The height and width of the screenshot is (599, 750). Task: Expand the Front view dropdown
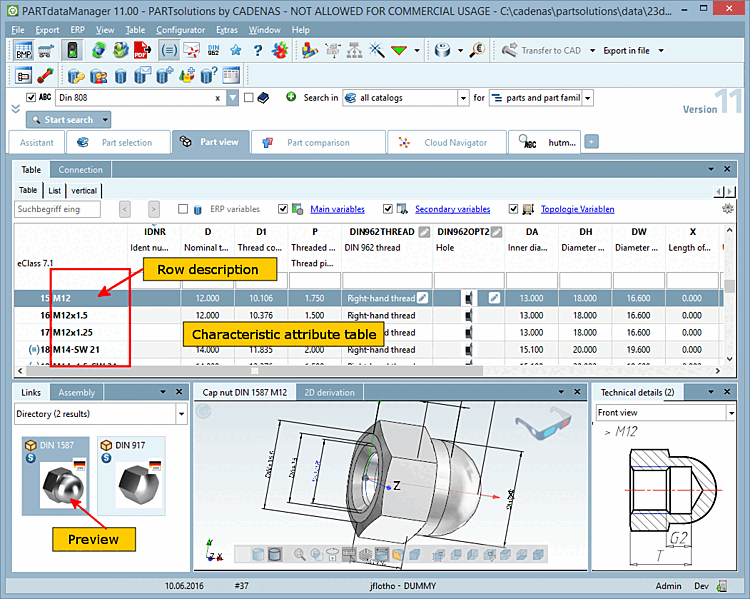pyautogui.click(x=731, y=412)
